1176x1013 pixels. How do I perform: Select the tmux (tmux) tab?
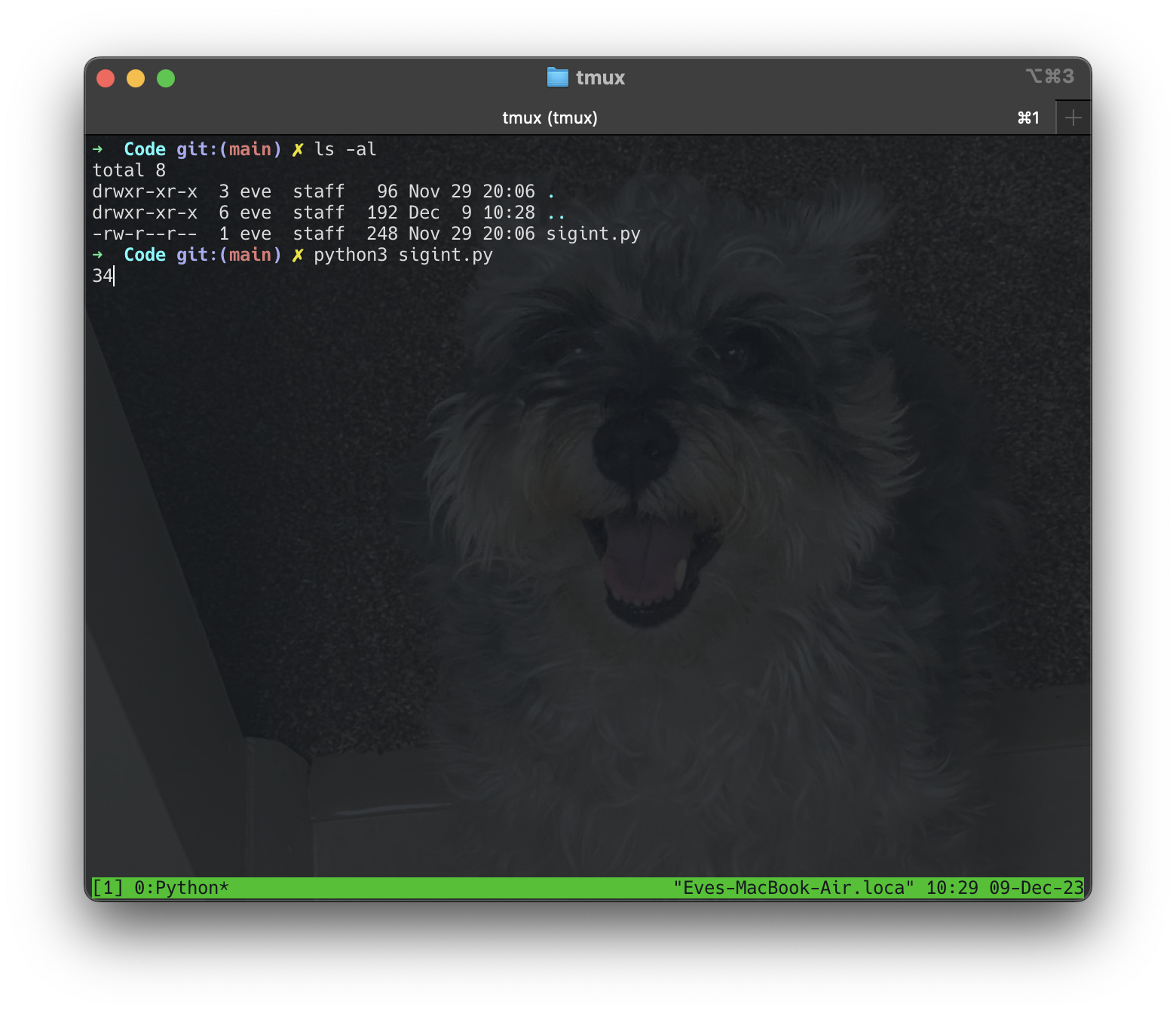coord(550,118)
